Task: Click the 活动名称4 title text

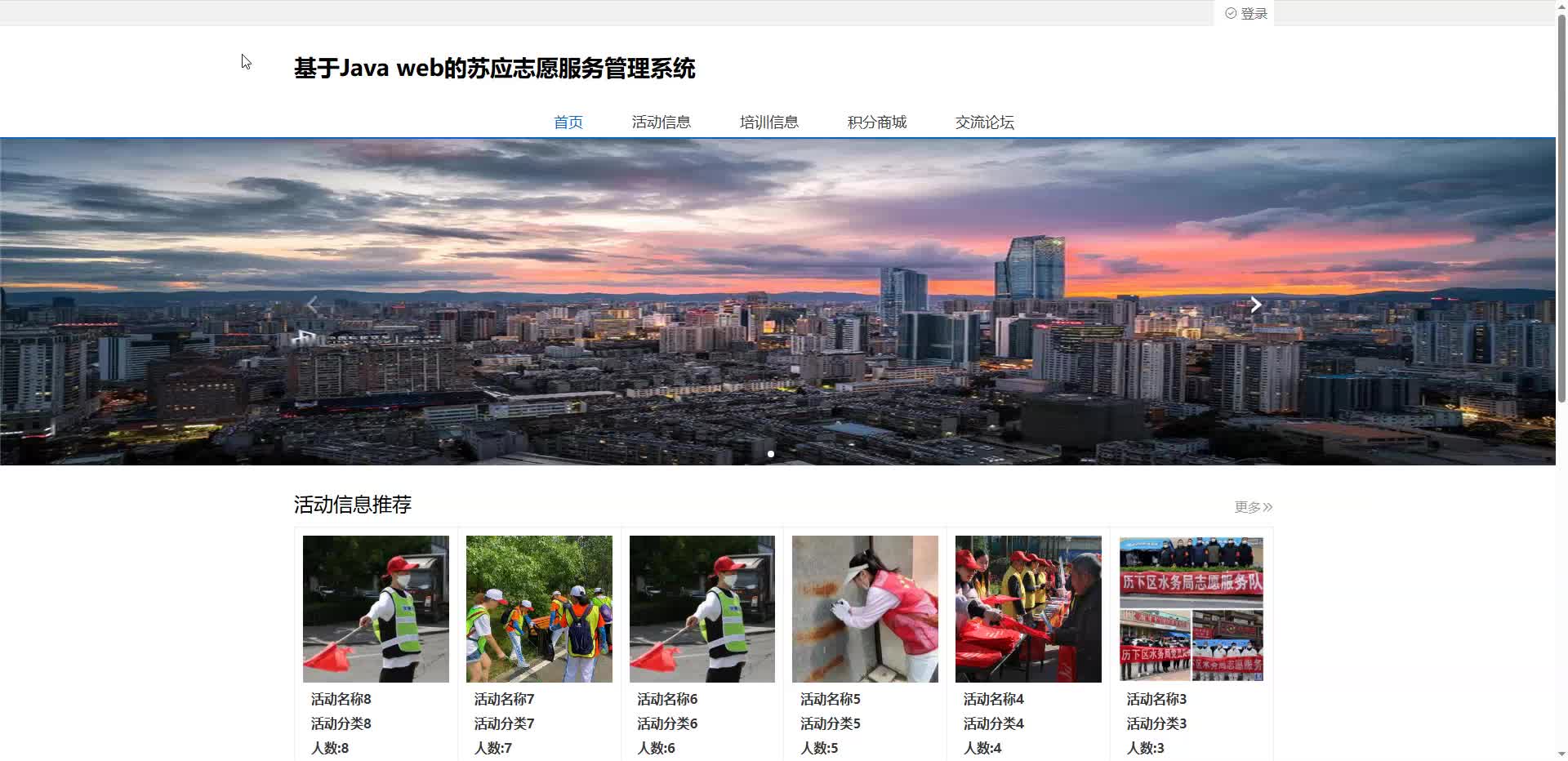Action: point(994,699)
